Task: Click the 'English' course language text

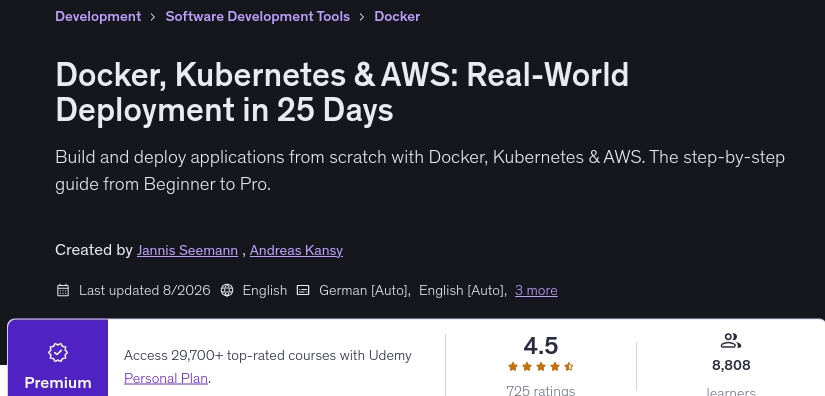Action: (x=265, y=290)
